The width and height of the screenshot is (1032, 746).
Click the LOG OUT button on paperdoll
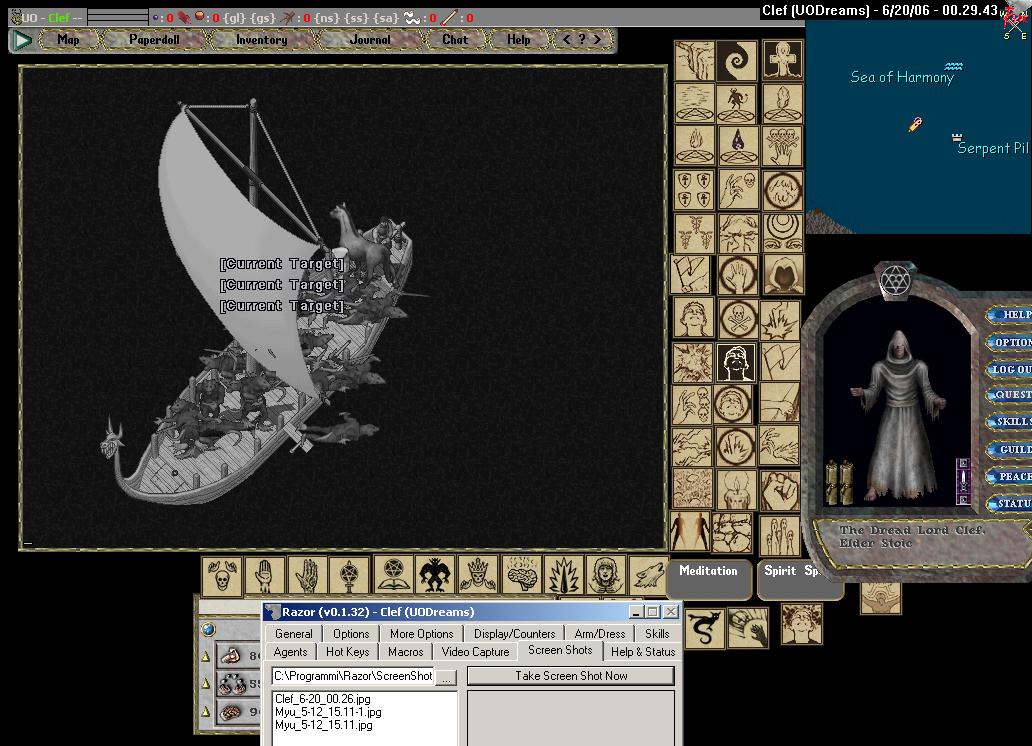coord(1010,369)
